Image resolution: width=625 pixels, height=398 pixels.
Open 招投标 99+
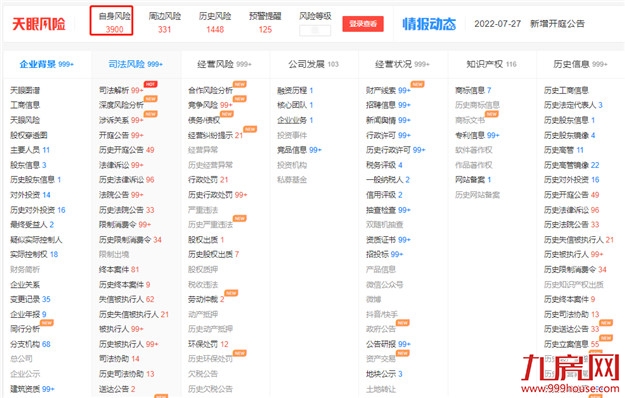click(385, 255)
